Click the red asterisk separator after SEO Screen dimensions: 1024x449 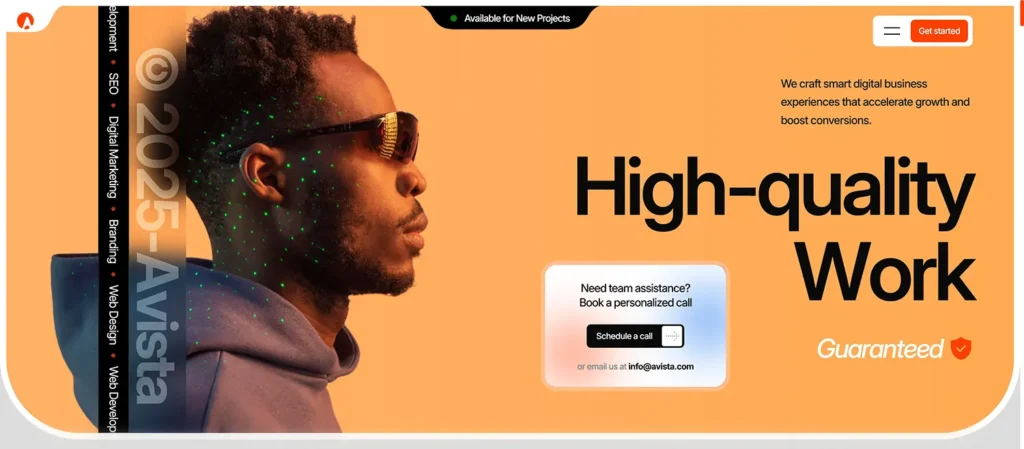[x=113, y=105]
